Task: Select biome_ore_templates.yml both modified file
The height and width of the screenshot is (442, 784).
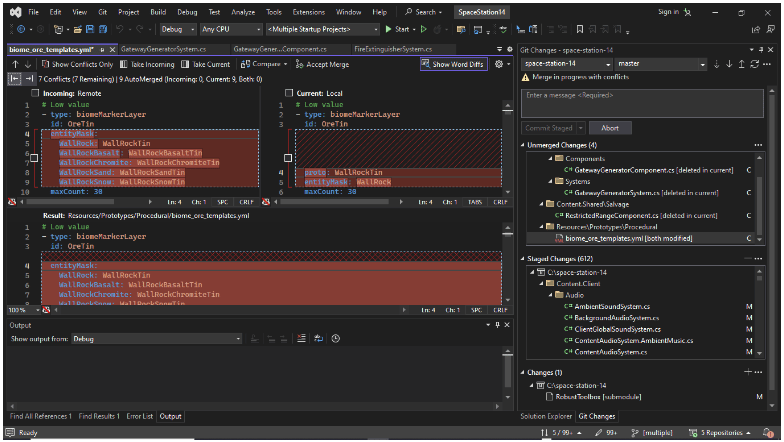Action: pos(628,238)
